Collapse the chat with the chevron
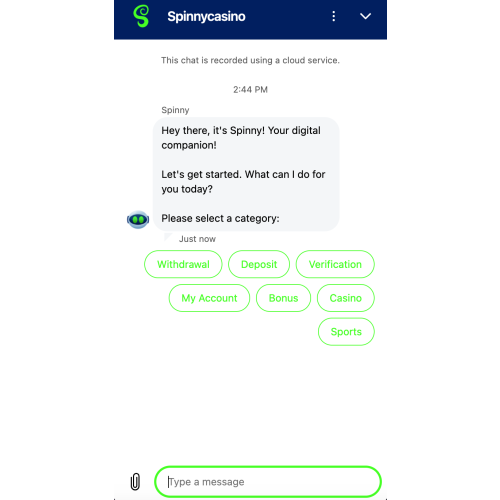500x500 pixels. [365, 16]
